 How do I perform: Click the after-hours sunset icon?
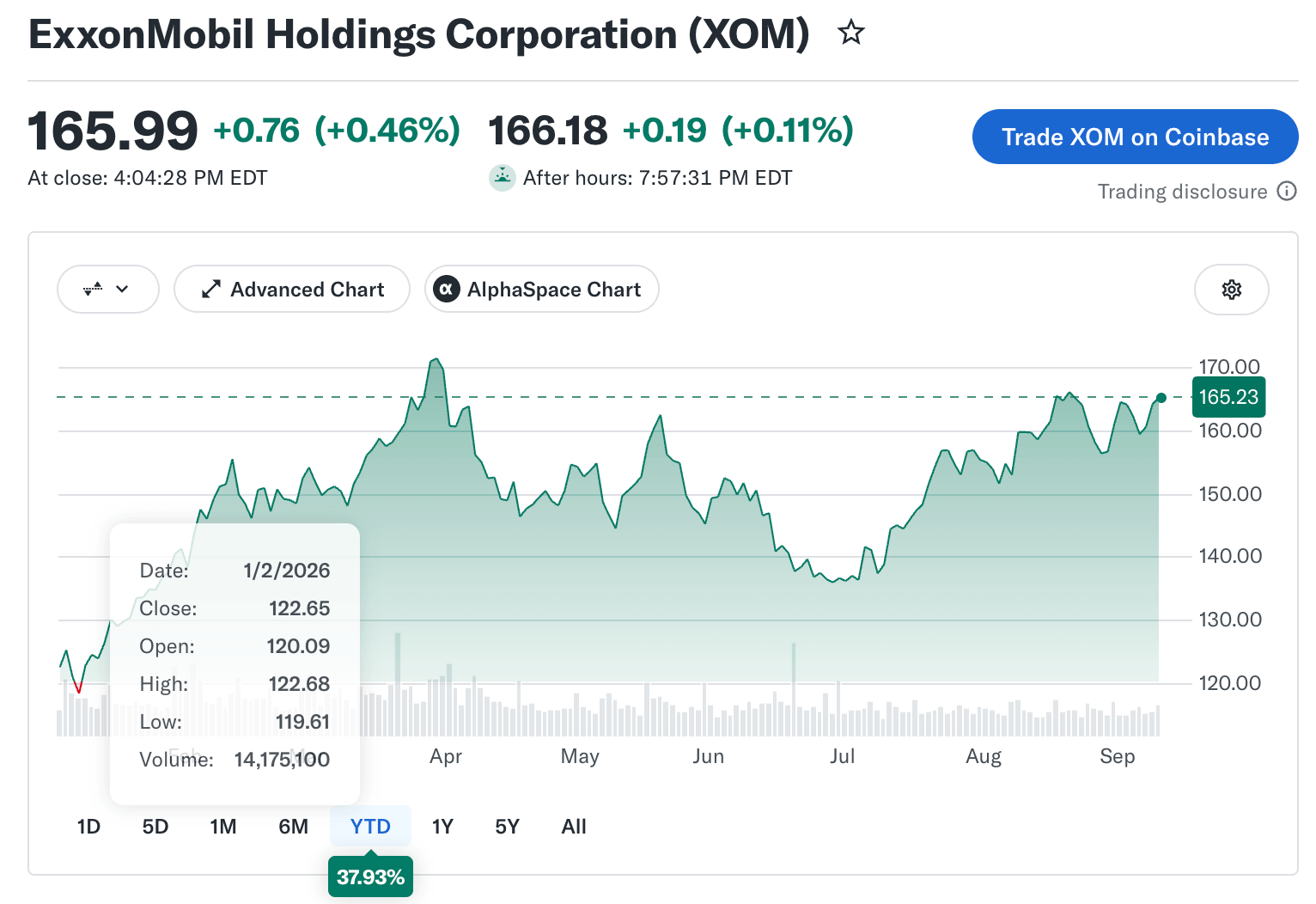503,178
